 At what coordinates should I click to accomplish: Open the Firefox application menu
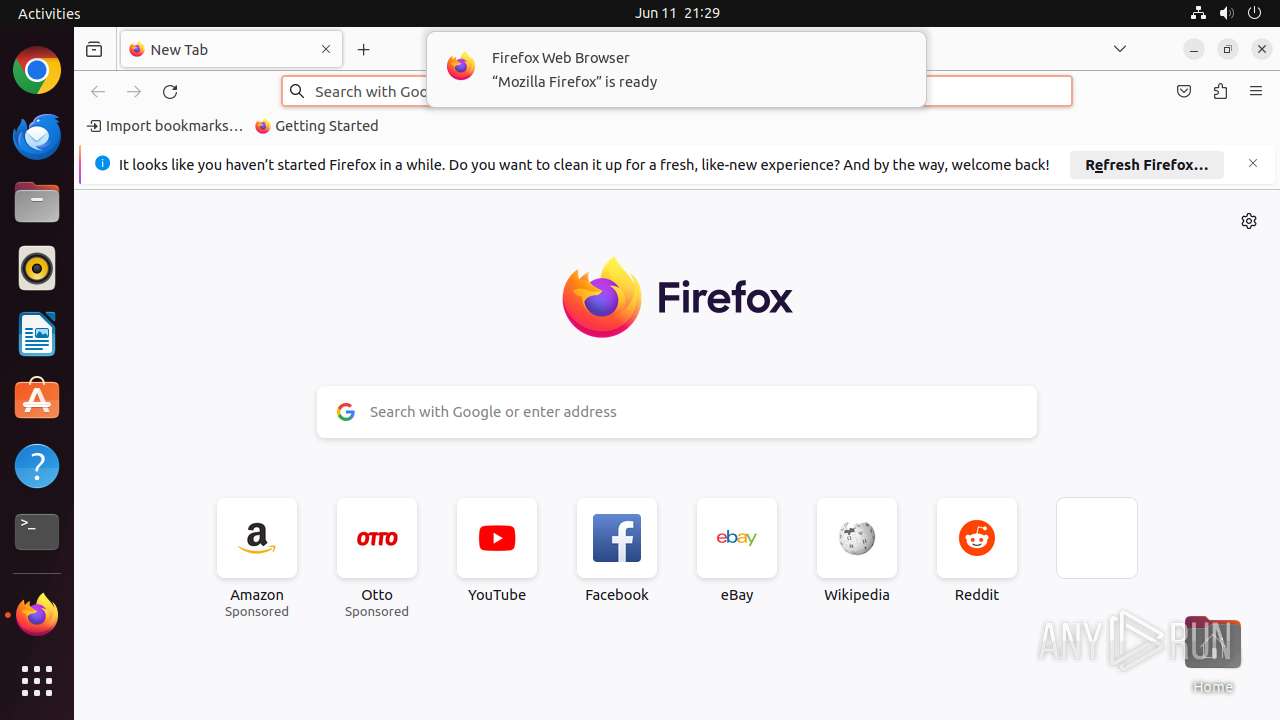pyautogui.click(x=1256, y=92)
